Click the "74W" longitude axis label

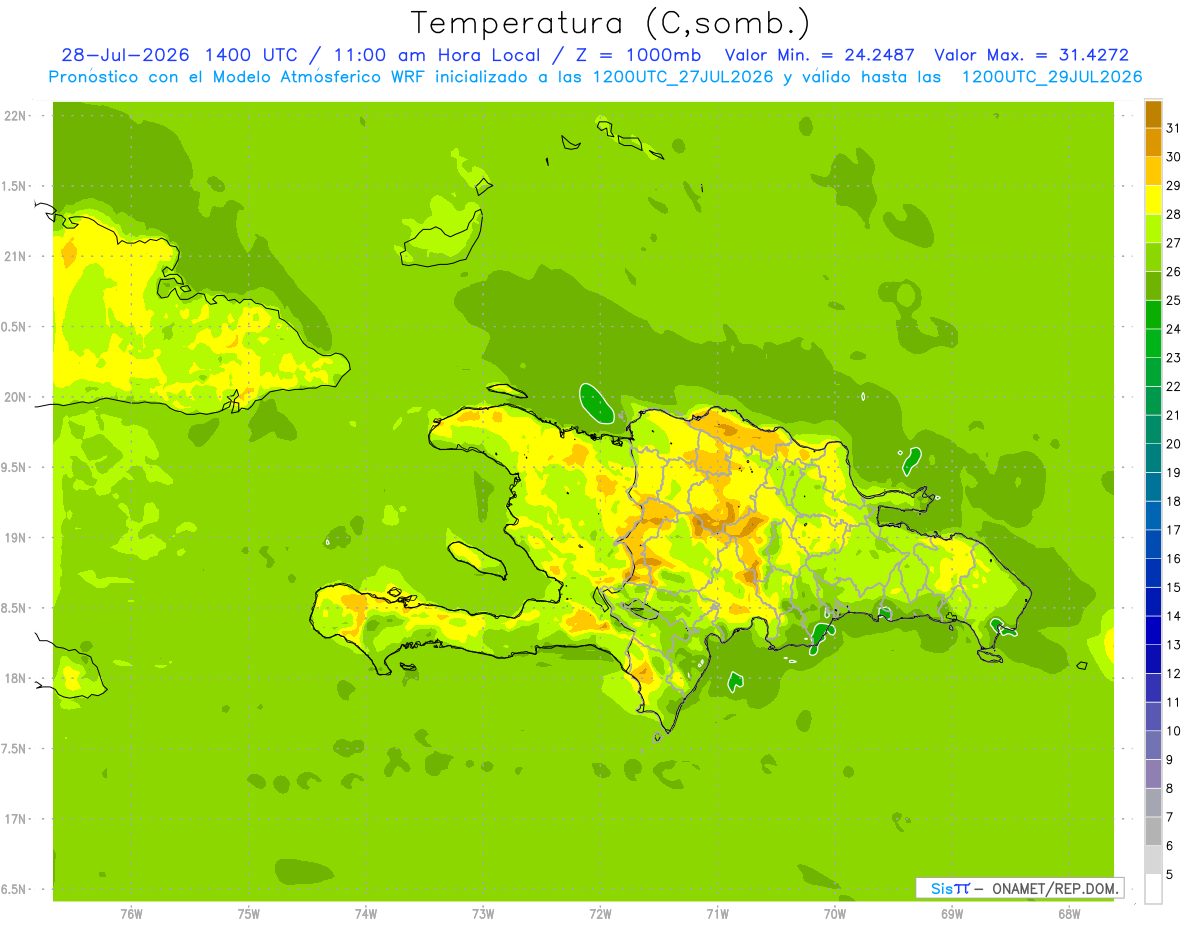click(x=365, y=914)
